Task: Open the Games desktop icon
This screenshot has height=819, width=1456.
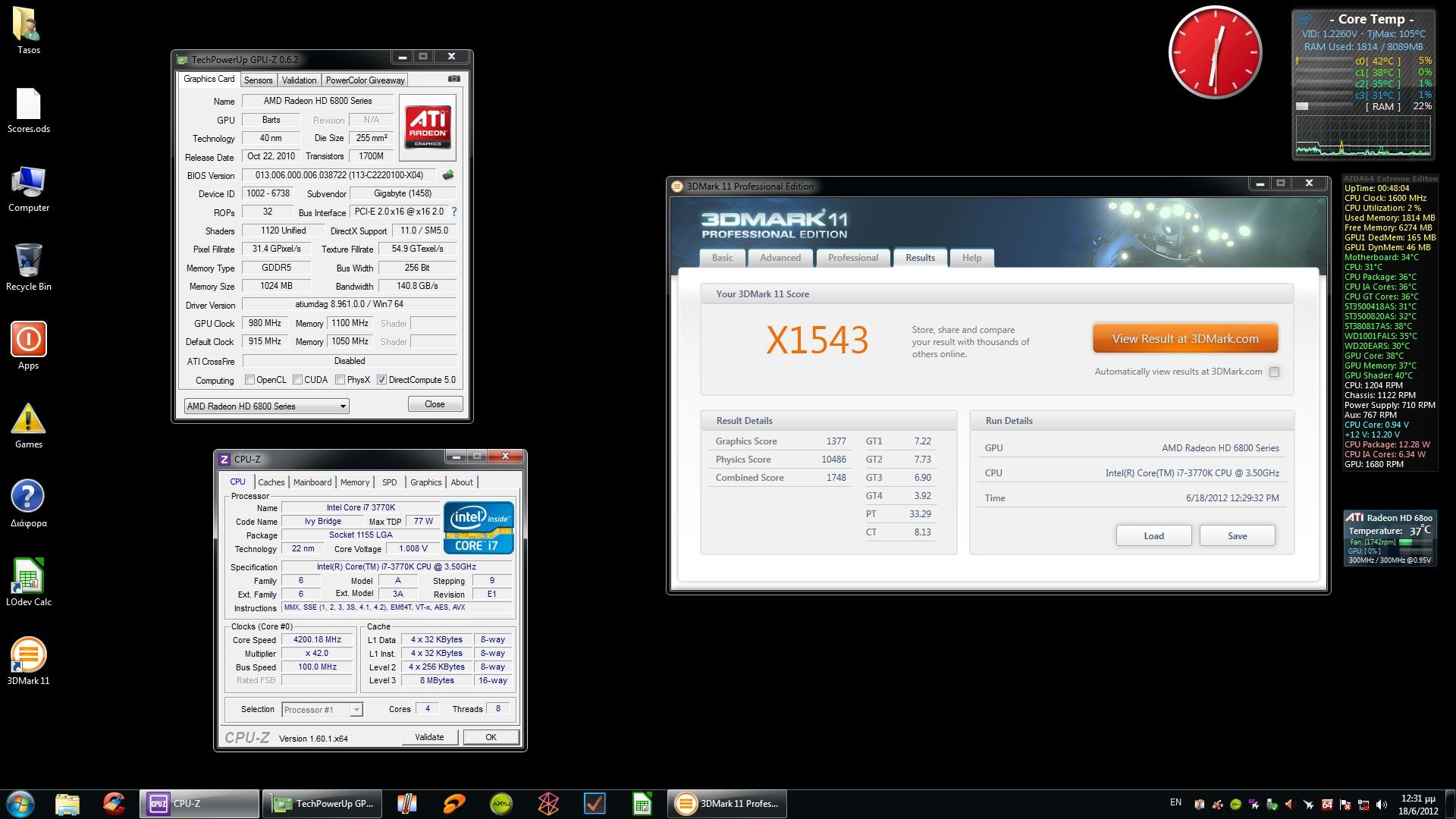Action: 28,426
